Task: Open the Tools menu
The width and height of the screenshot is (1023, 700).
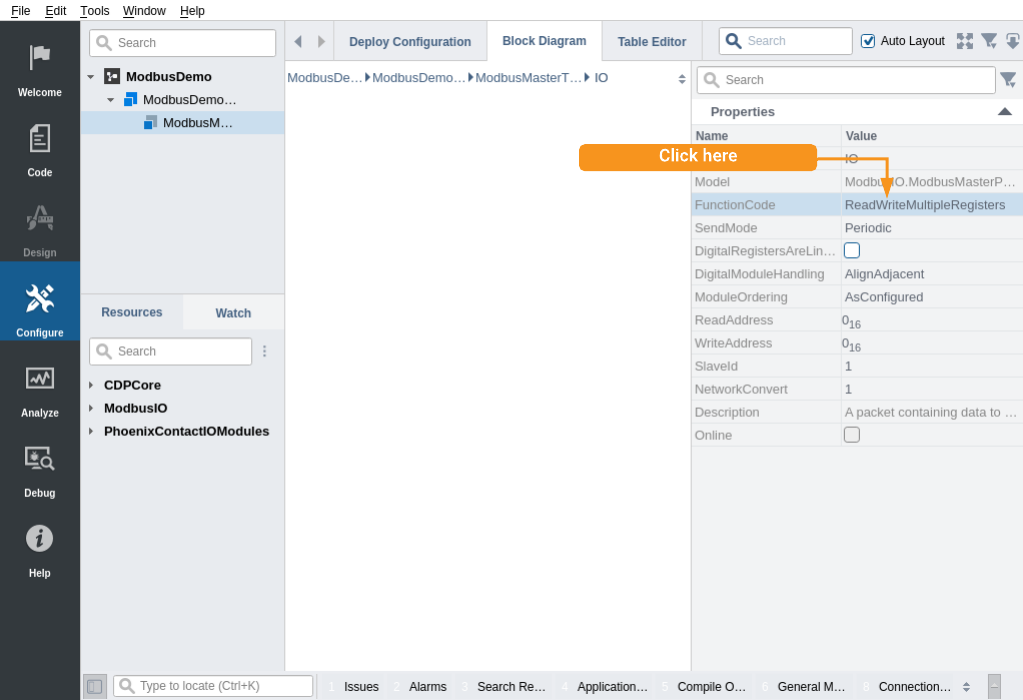Action: [x=95, y=11]
